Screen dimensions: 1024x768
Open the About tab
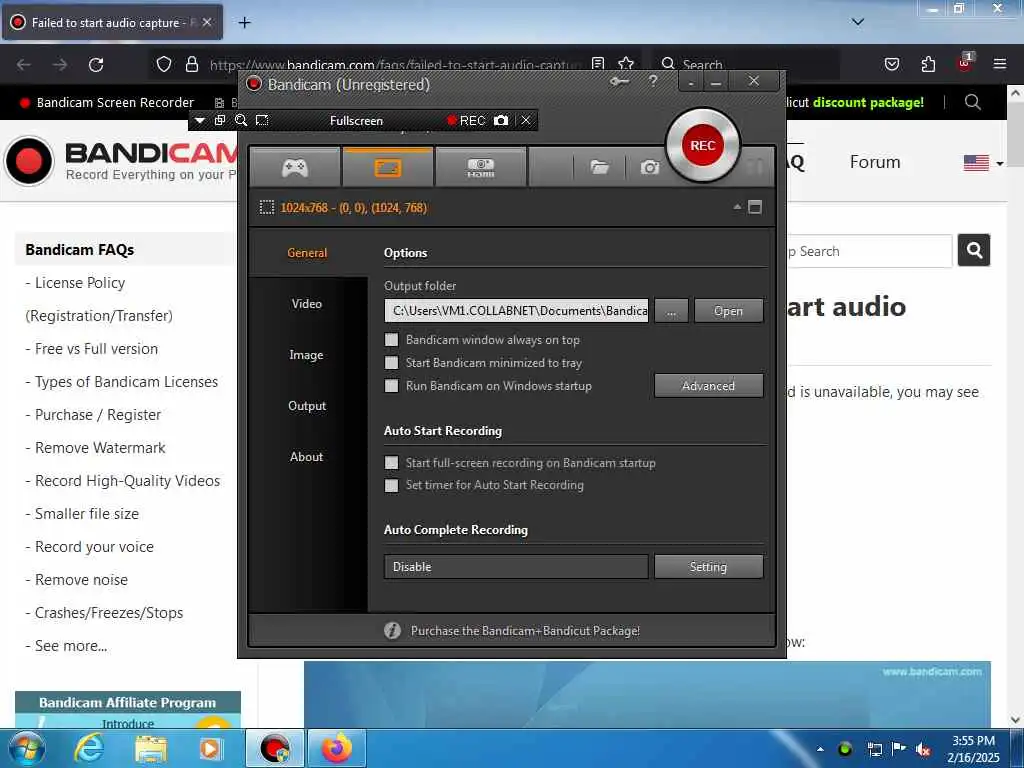[x=307, y=456]
